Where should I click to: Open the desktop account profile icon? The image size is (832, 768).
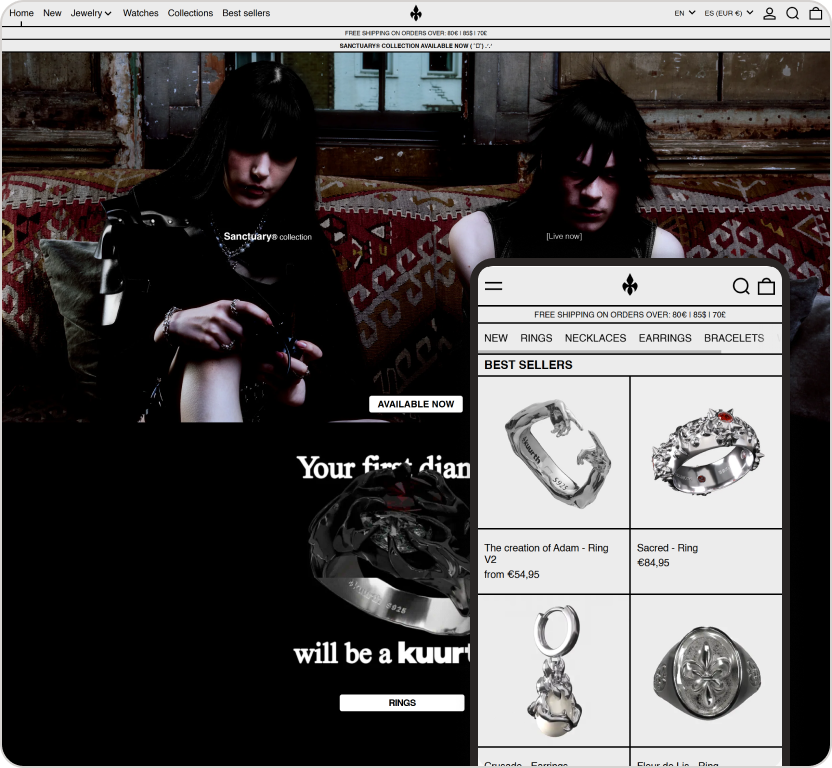tap(769, 13)
